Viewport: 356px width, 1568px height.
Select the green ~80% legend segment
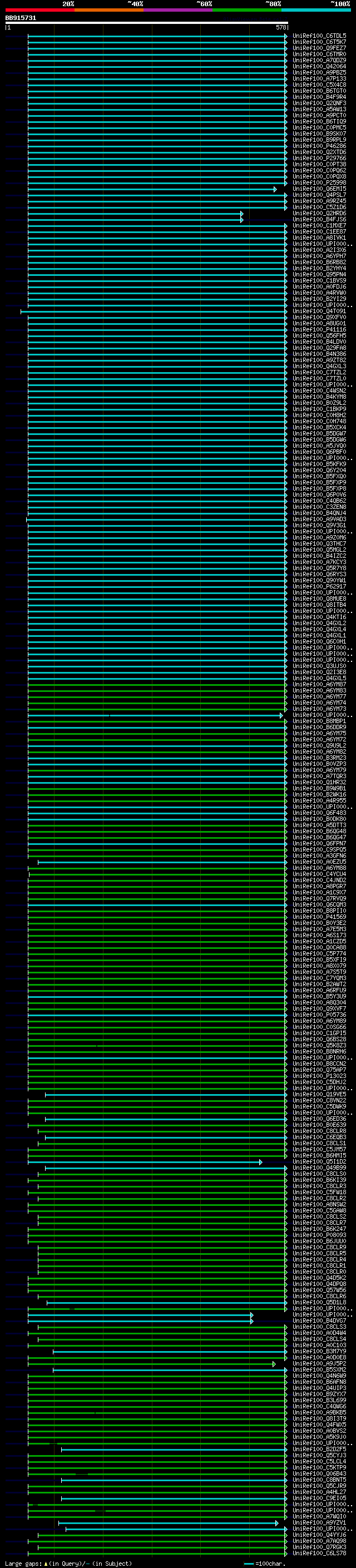coord(247,10)
